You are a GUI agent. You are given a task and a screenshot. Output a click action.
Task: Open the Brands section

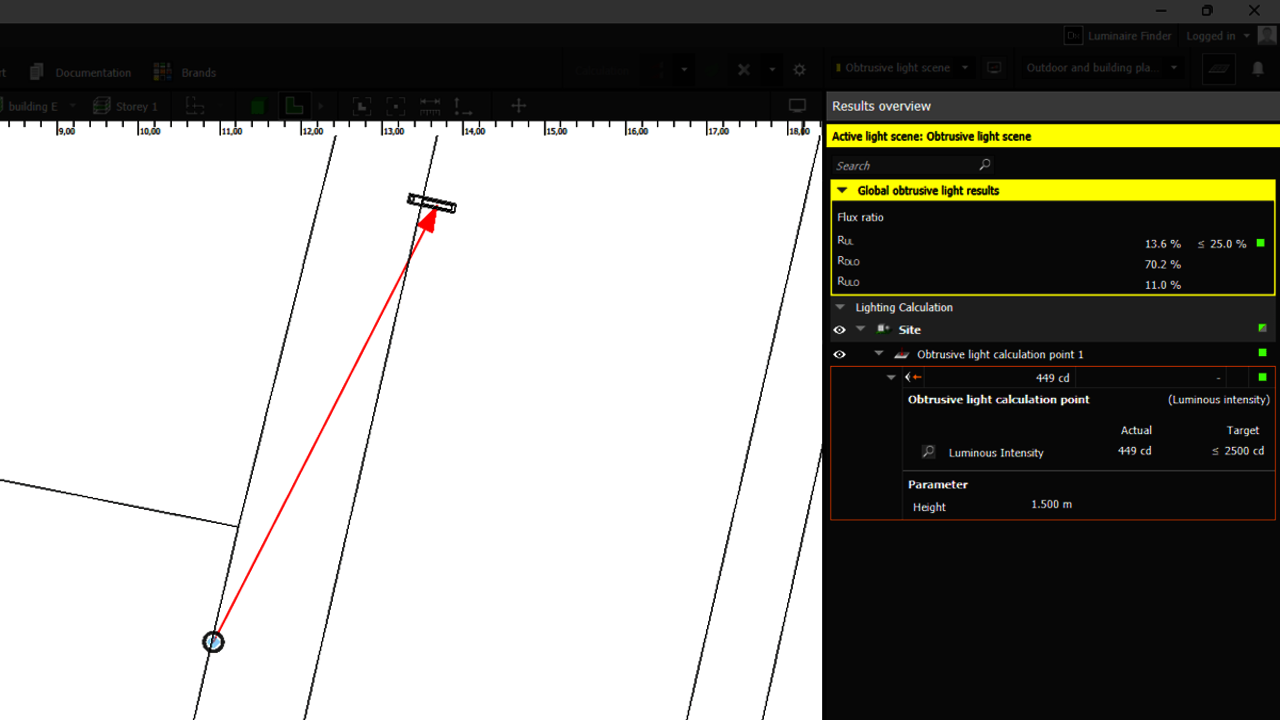197,72
